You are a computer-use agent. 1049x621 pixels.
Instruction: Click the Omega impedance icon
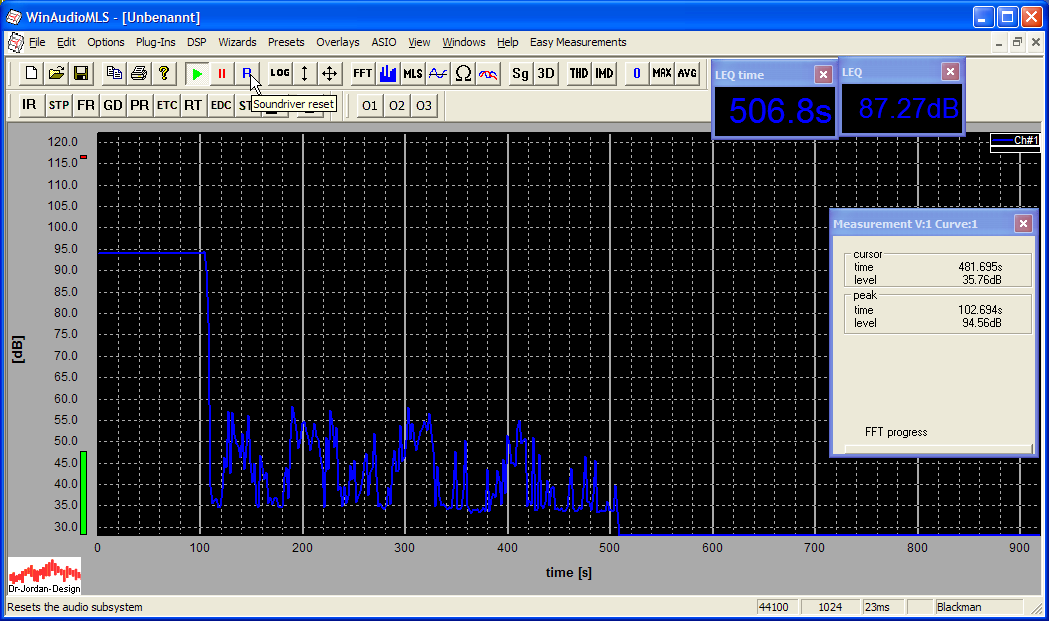(463, 74)
